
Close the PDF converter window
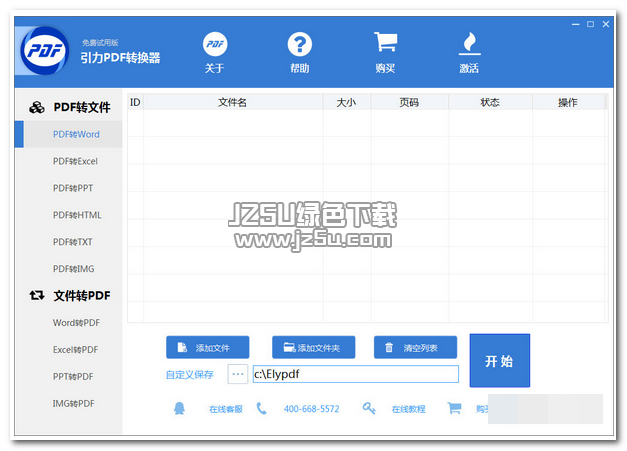point(606,24)
